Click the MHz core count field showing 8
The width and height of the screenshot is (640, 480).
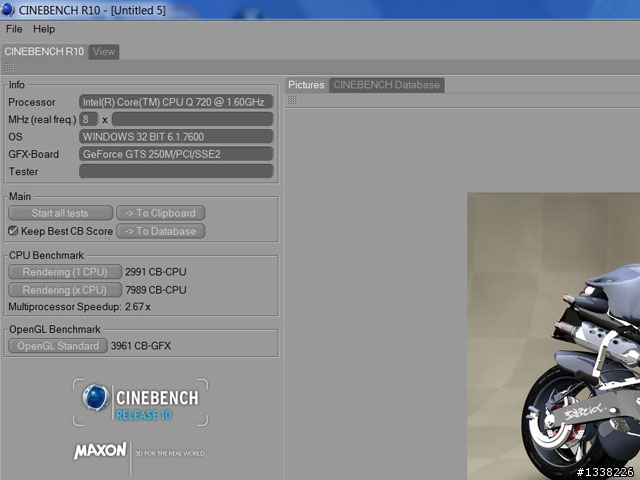click(89, 119)
